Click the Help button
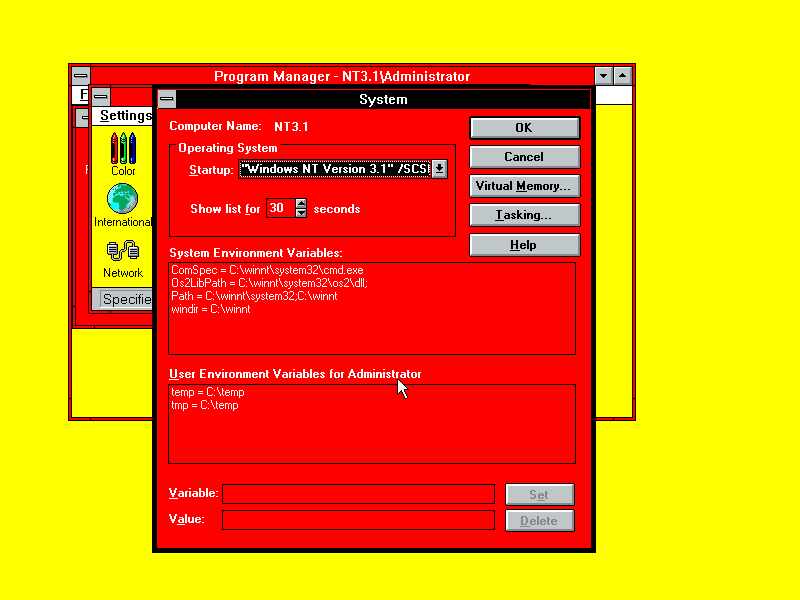Viewport: 800px width, 600px height. (524, 245)
